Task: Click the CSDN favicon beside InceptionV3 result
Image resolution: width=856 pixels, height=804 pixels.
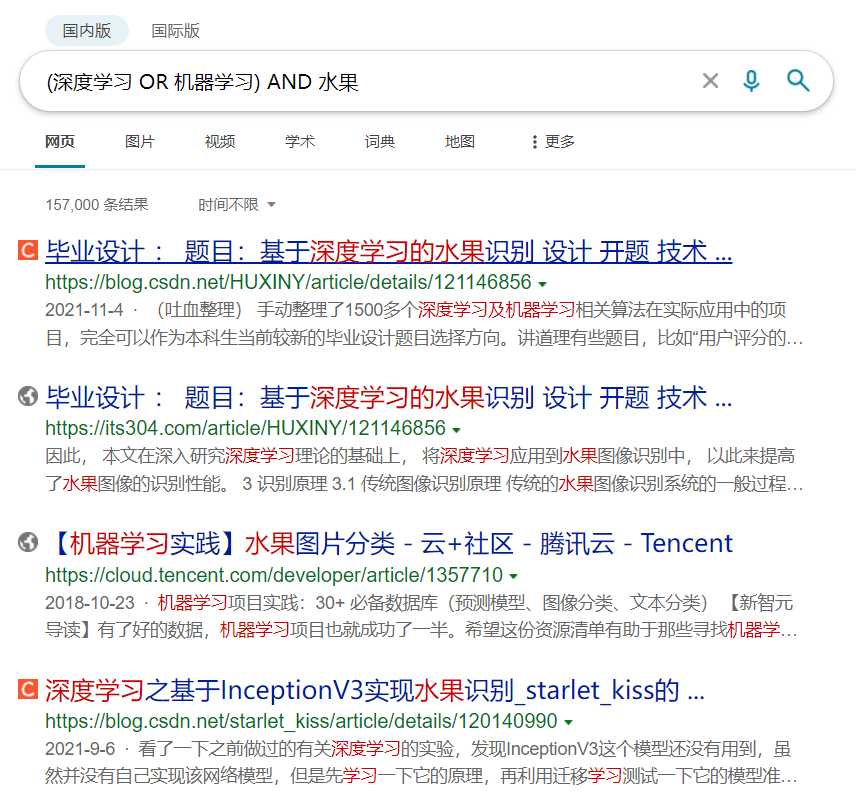Action: coord(28,689)
